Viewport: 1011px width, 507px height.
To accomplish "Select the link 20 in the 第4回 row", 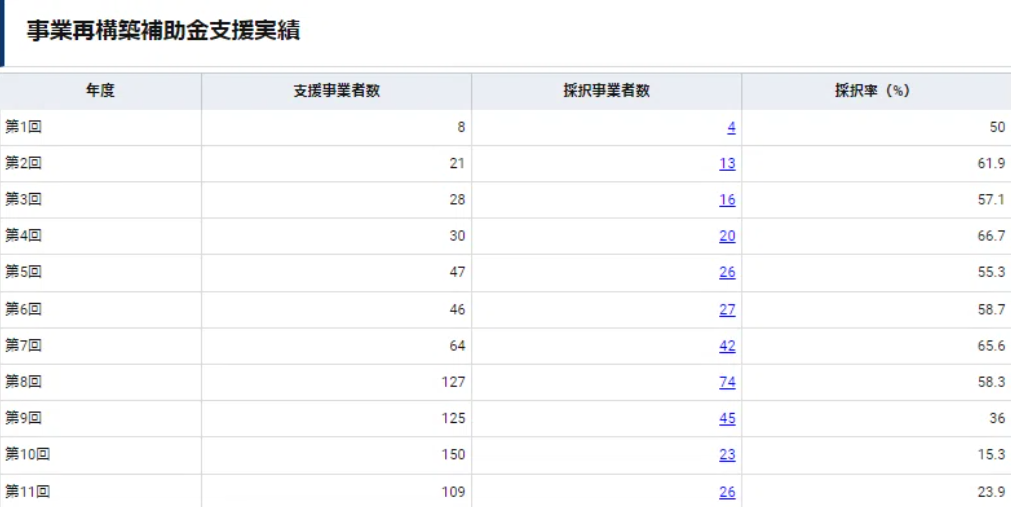I will pyautogui.click(x=727, y=236).
